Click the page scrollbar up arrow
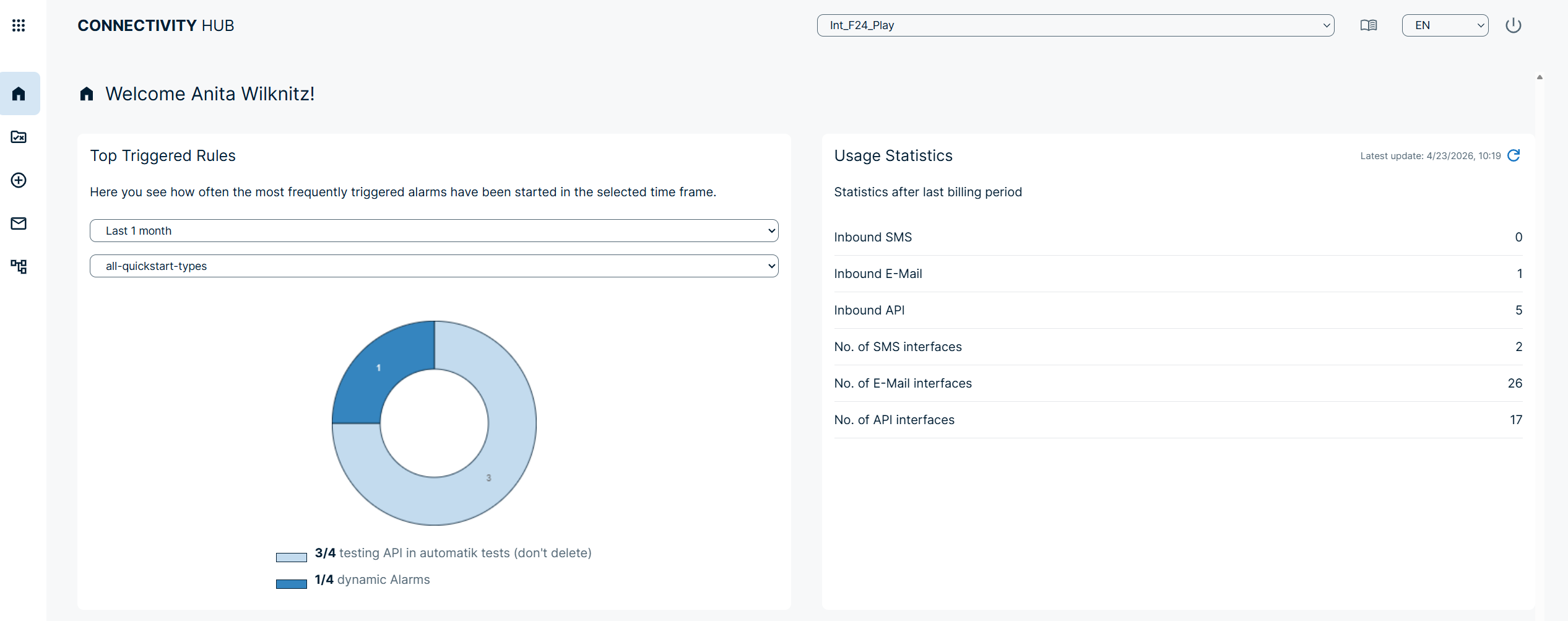This screenshot has width=1568, height=621. (1539, 77)
